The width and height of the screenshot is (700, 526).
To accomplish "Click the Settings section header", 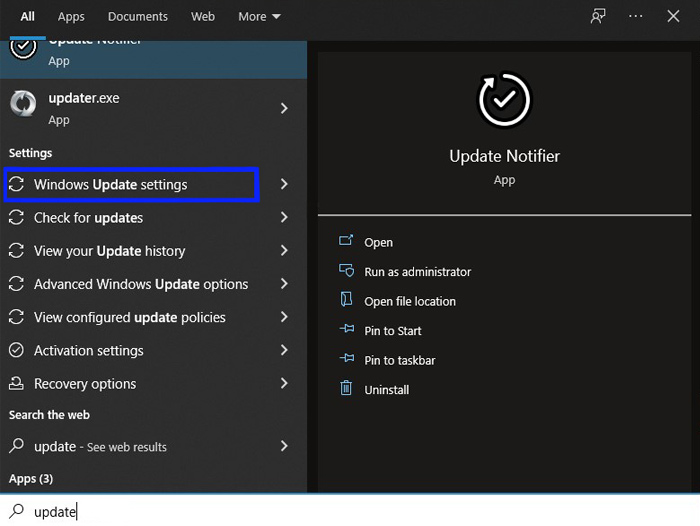I will pos(30,153).
